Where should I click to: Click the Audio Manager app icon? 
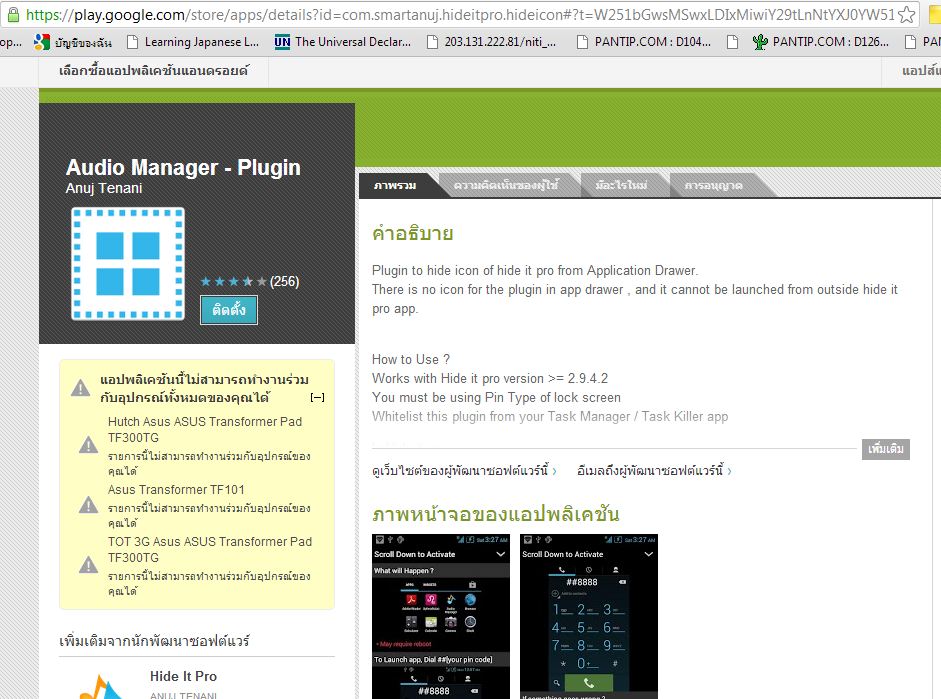[x=128, y=264]
